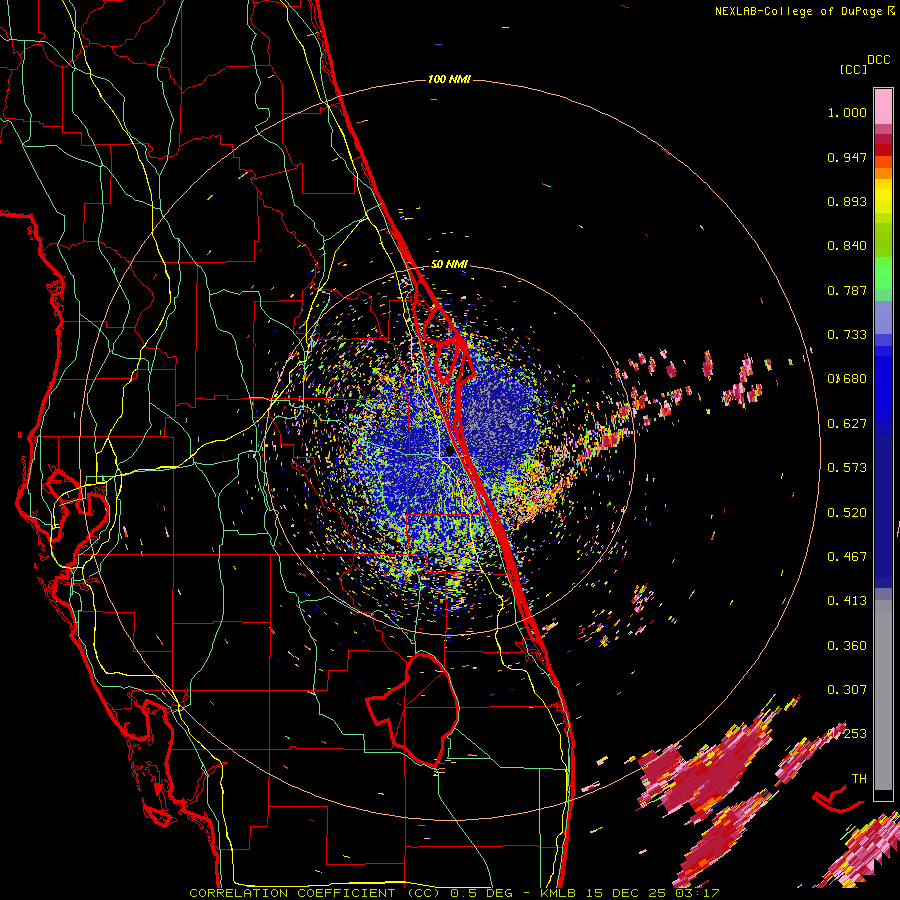Image resolution: width=900 pixels, height=900 pixels.
Task: Click the 0.360 scale value
Action: [847, 646]
